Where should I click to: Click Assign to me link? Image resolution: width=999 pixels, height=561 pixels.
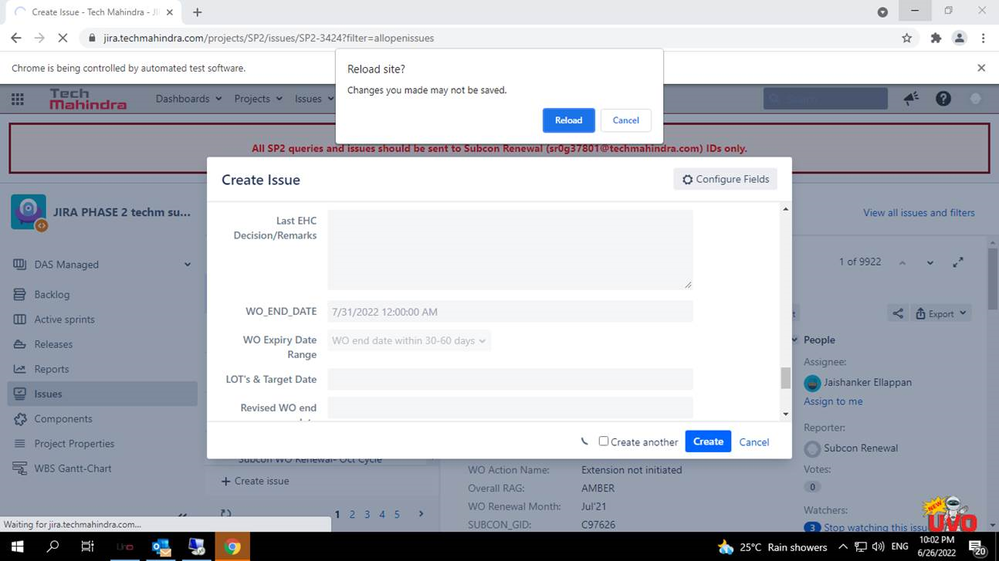(833, 401)
